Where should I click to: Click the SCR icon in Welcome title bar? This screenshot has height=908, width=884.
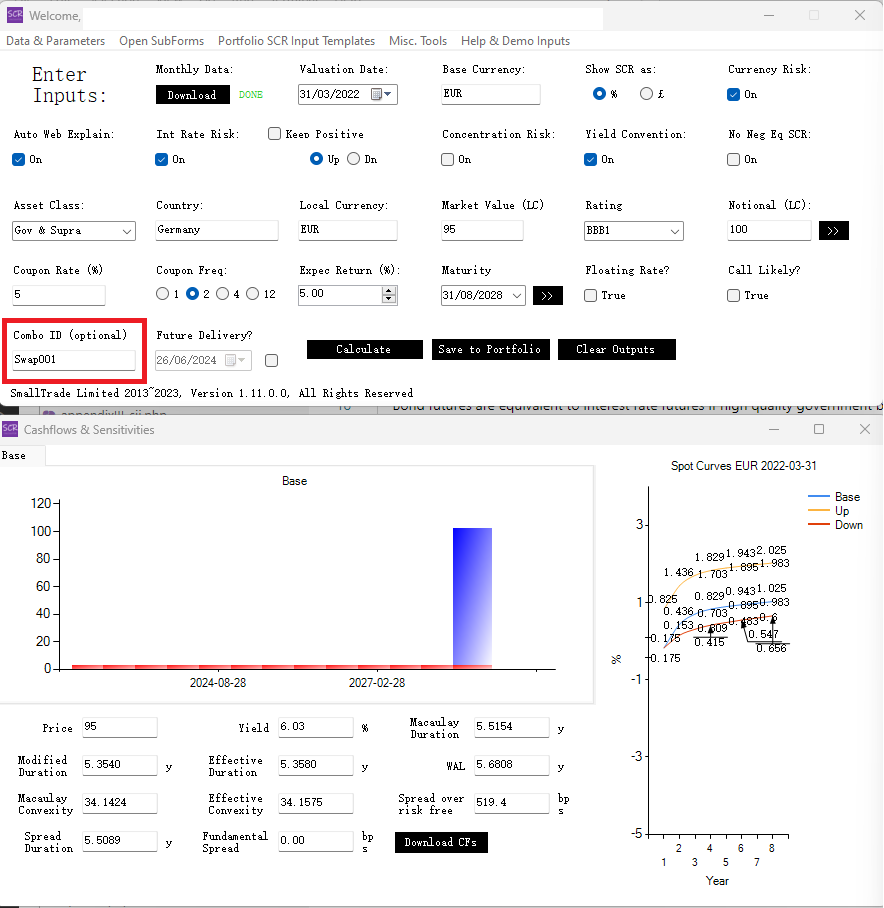(14, 15)
